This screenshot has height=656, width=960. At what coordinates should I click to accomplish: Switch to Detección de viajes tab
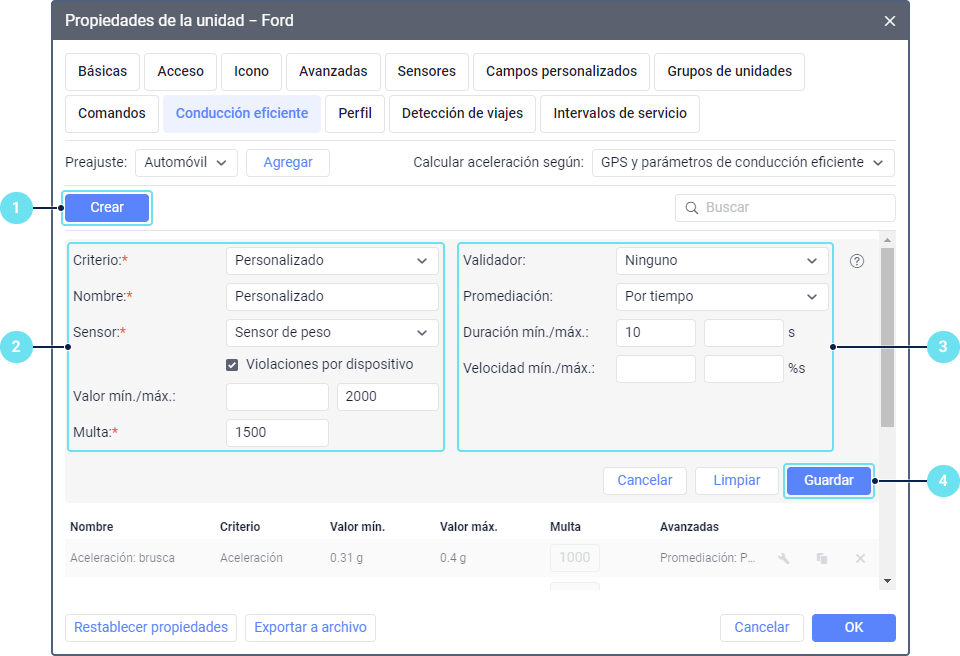[462, 113]
